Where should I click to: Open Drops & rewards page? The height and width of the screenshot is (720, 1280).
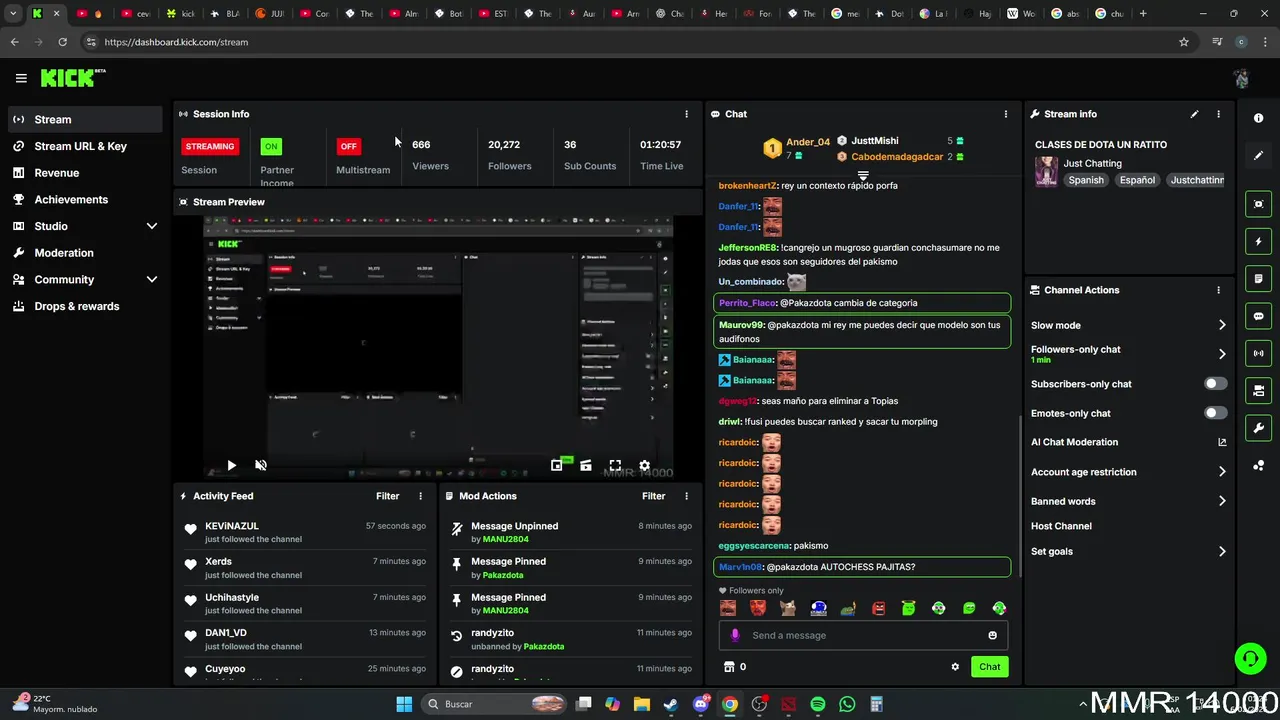pyautogui.click(x=84, y=306)
